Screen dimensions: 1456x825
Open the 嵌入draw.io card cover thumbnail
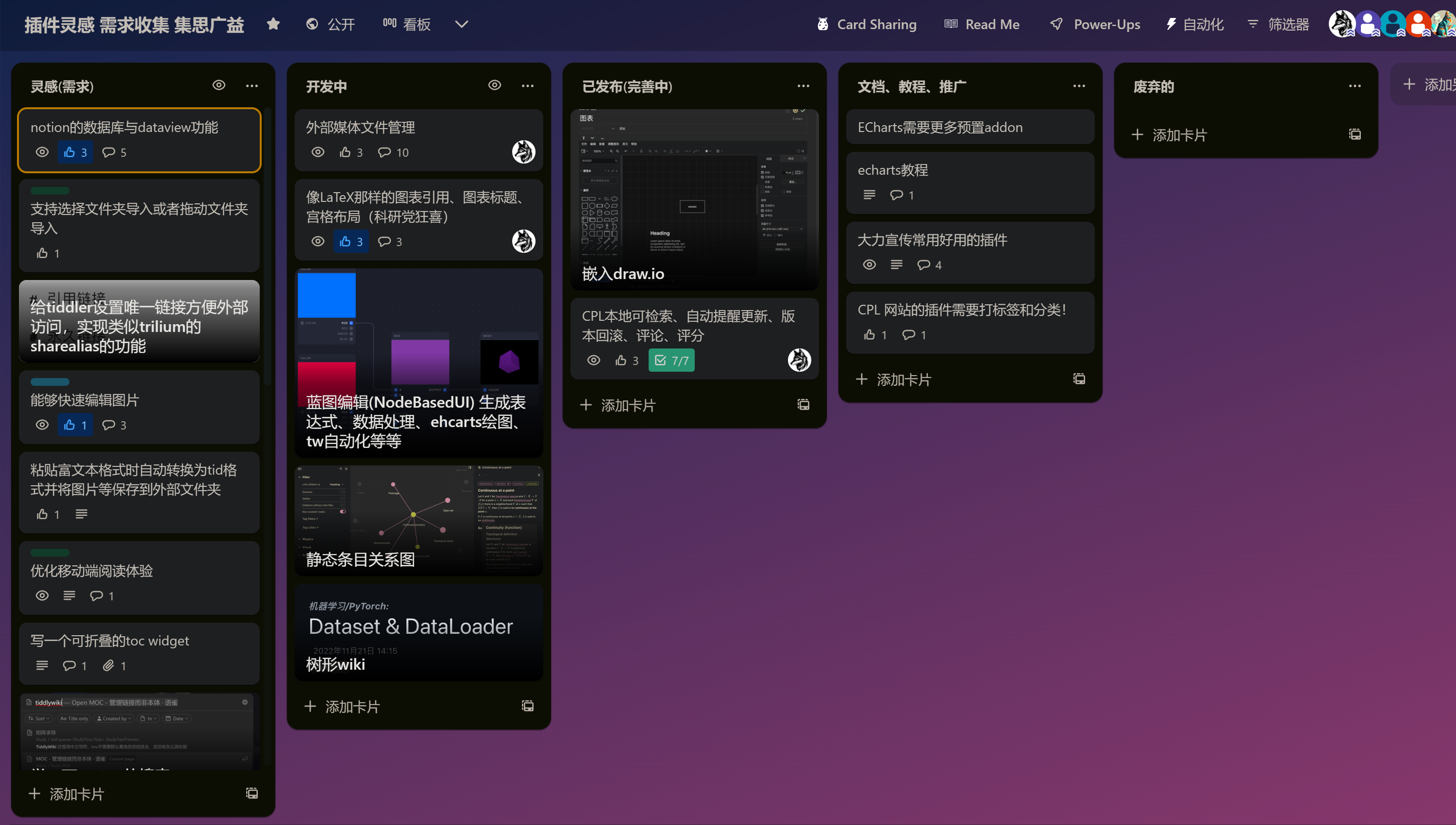(694, 193)
